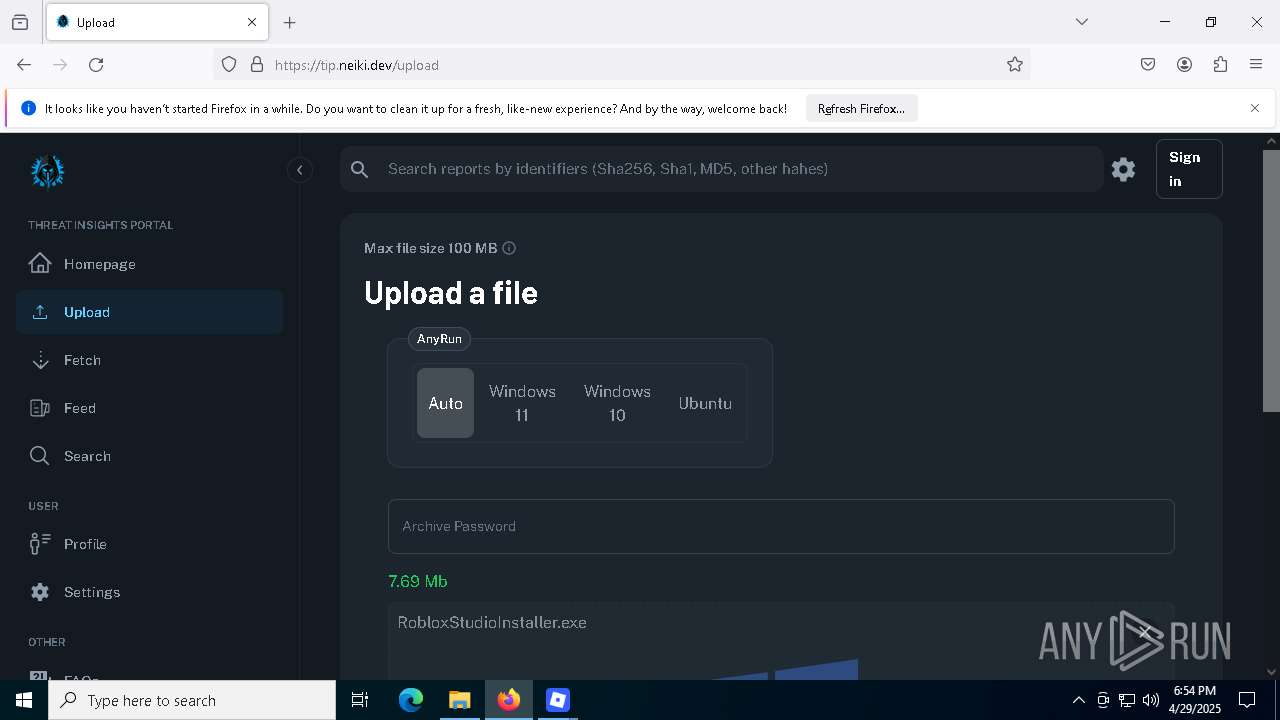Image resolution: width=1280 pixels, height=720 pixels.
Task: Select the Auto environment option
Action: click(445, 403)
